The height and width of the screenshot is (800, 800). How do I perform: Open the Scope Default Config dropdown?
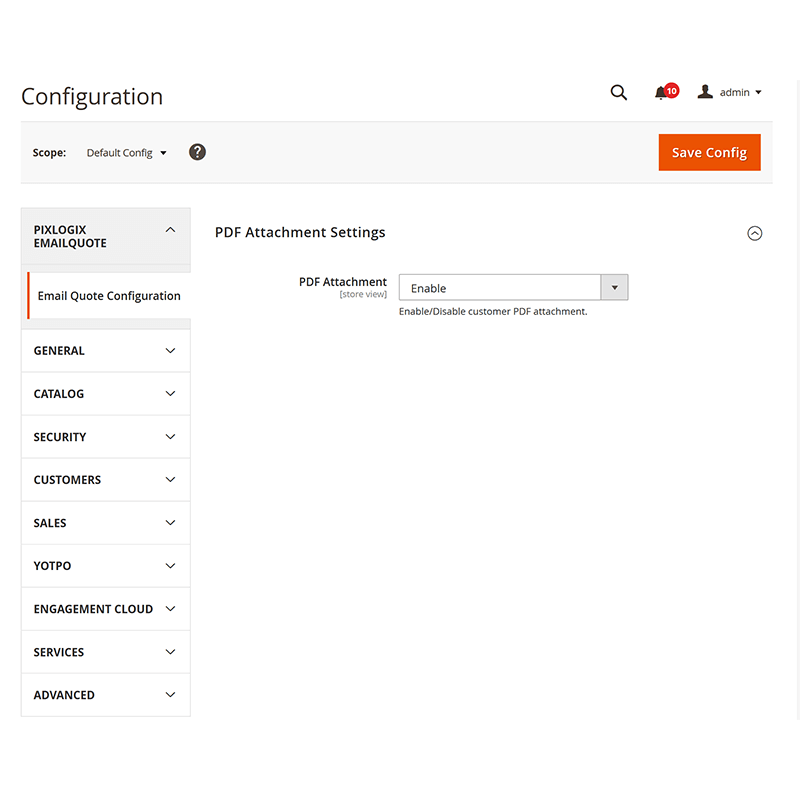click(126, 152)
